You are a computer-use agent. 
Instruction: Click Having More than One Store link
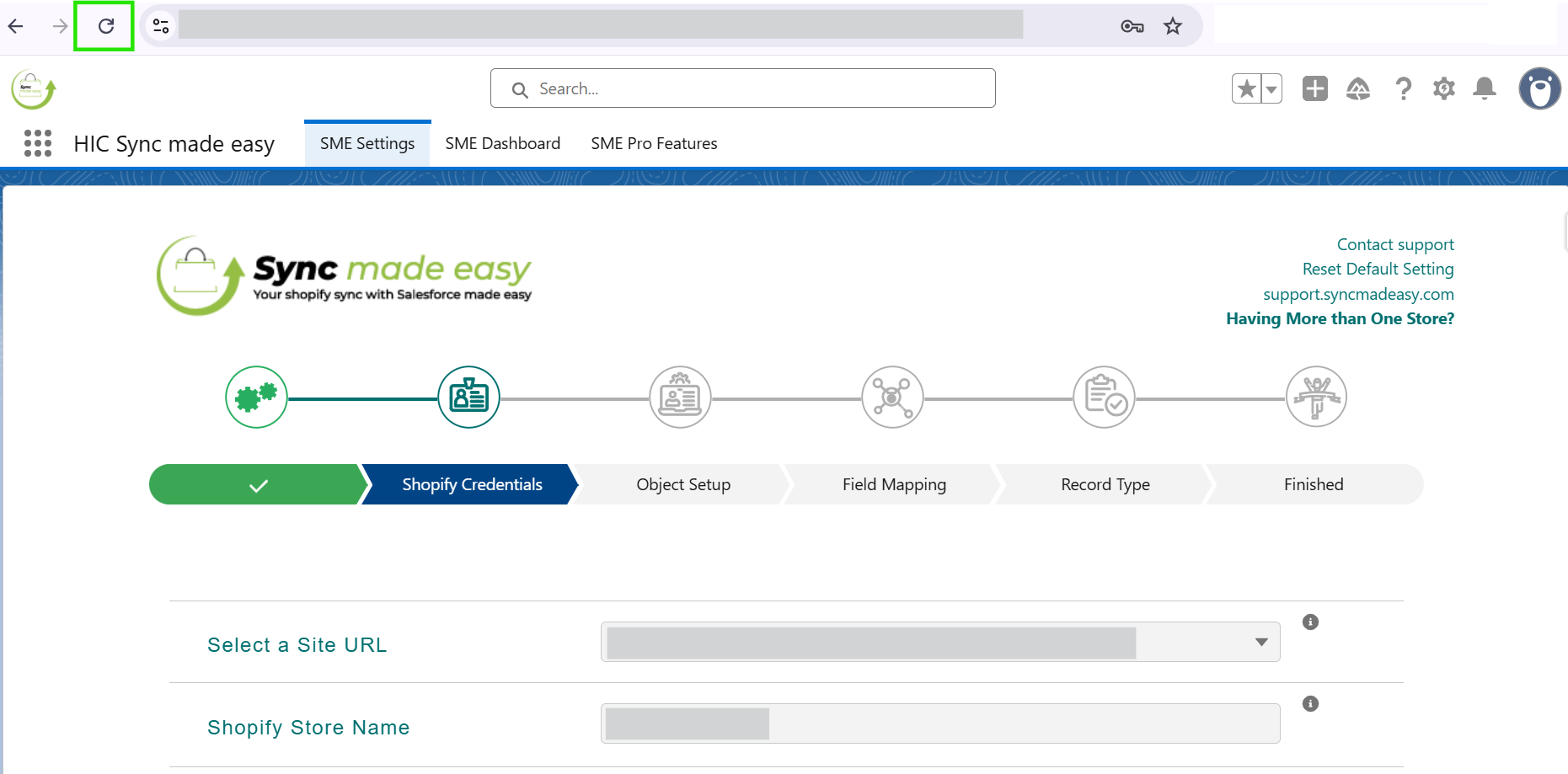coord(1340,318)
